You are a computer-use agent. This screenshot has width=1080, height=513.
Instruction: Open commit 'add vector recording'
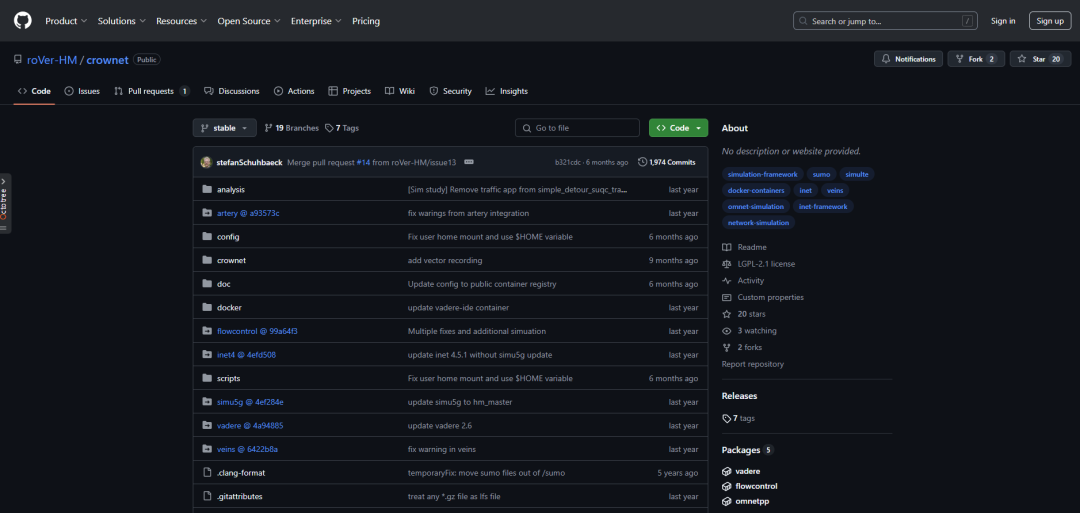coord(445,260)
